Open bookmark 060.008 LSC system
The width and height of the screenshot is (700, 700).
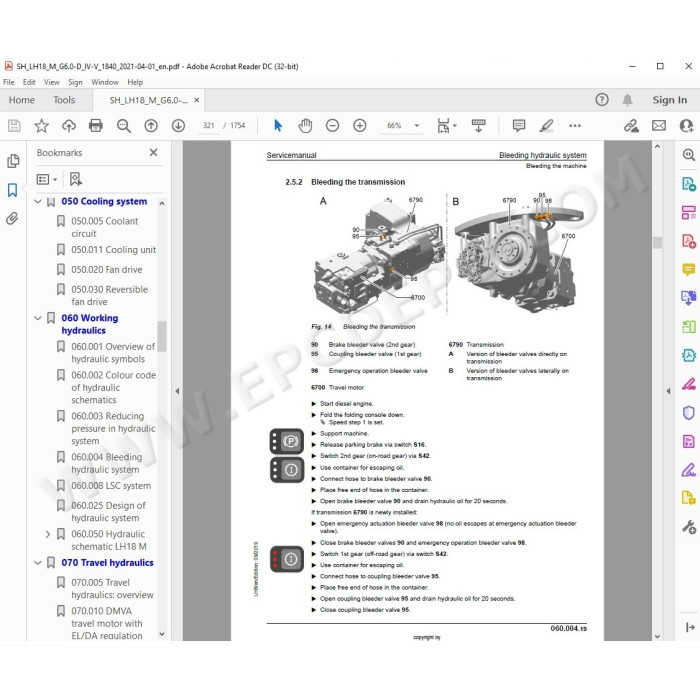point(111,486)
